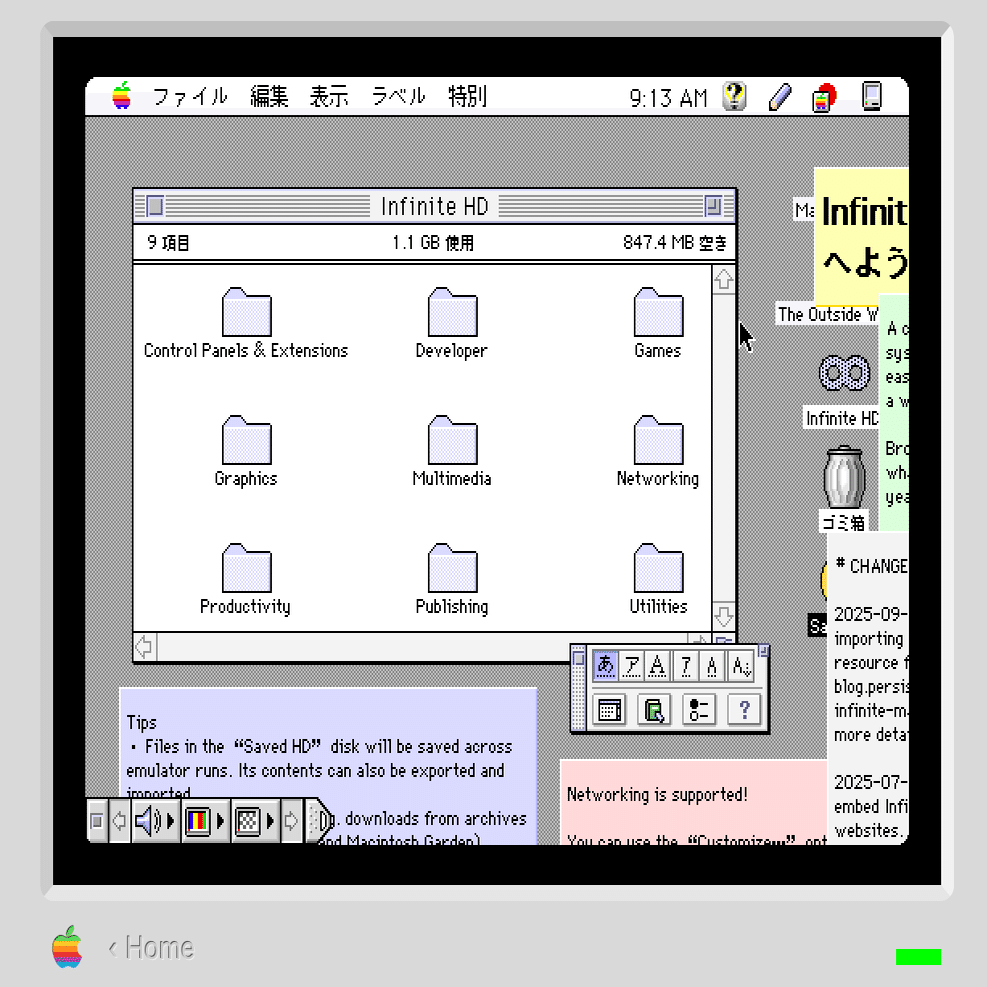The width and height of the screenshot is (987, 987).
Task: Open the ゴミ箱 trash can
Action: coord(843,480)
